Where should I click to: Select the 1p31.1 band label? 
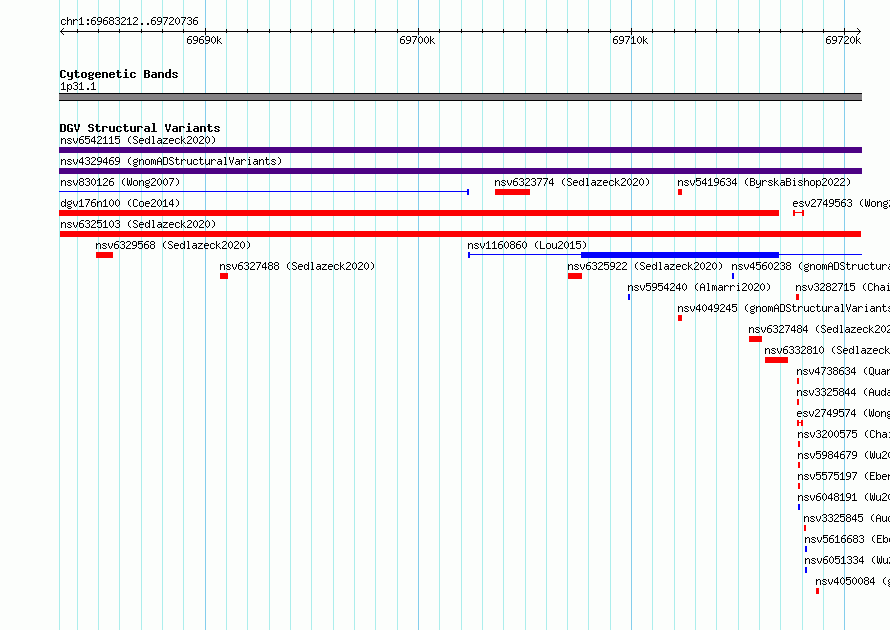pos(78,86)
